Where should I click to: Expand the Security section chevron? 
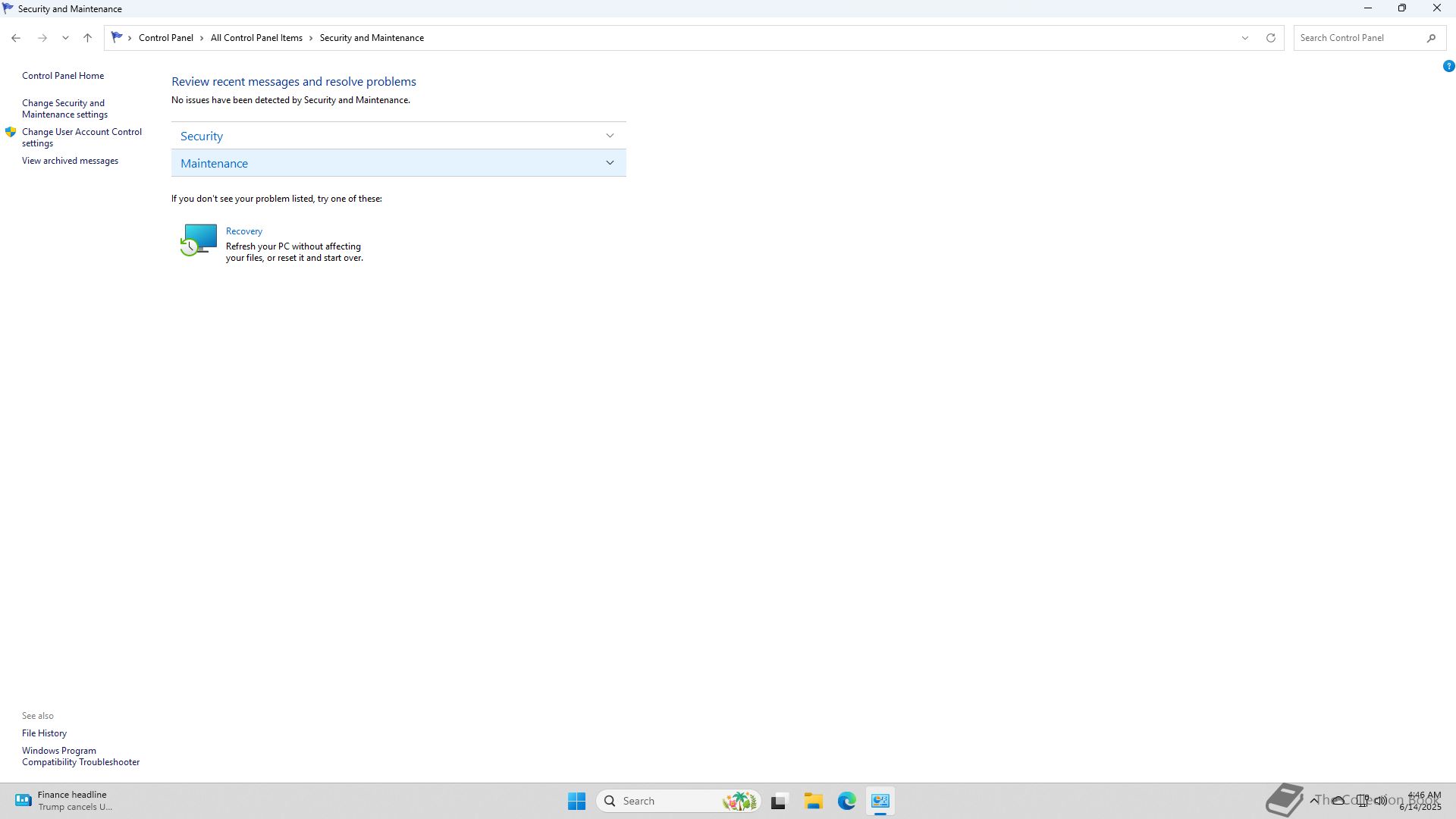tap(610, 136)
